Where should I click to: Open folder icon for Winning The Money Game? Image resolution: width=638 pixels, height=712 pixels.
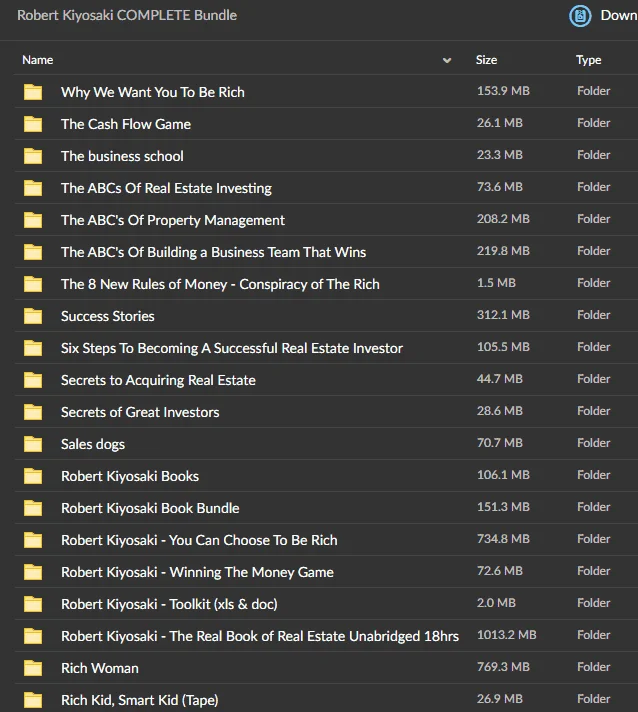coord(33,572)
